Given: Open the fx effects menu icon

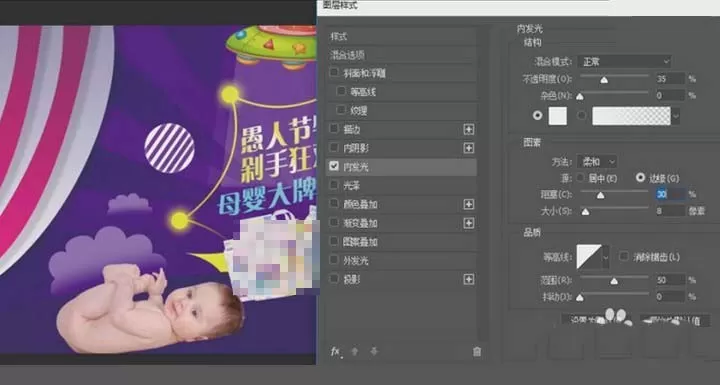Looking at the screenshot, I should click(x=336, y=352).
